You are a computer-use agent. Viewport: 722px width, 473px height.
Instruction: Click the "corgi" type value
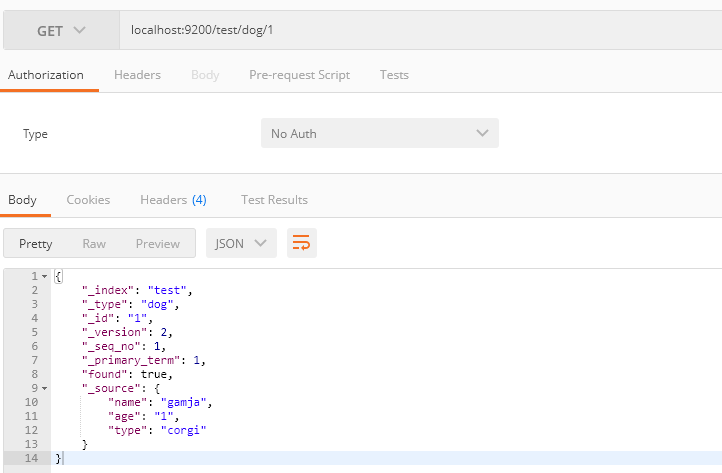pyautogui.click(x=183, y=430)
